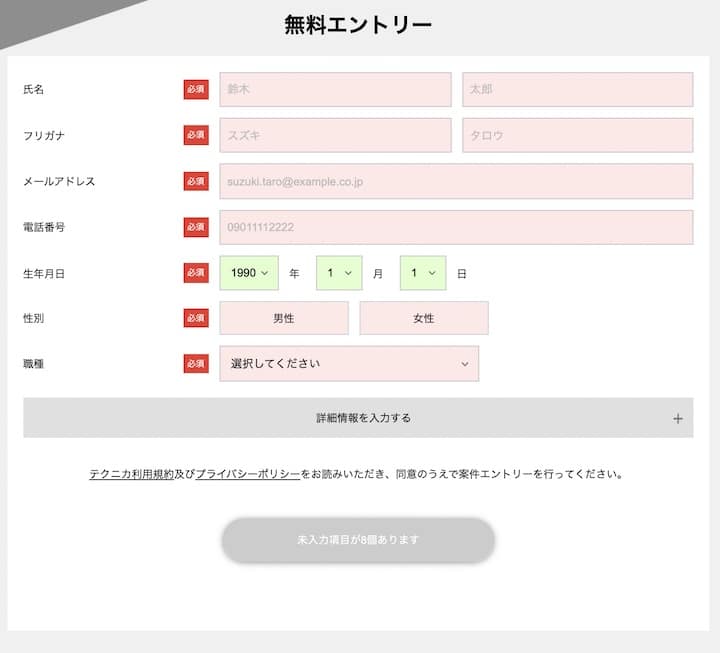Select the 女性 gender option
Viewport: 720px width, 653px height.
(x=424, y=318)
